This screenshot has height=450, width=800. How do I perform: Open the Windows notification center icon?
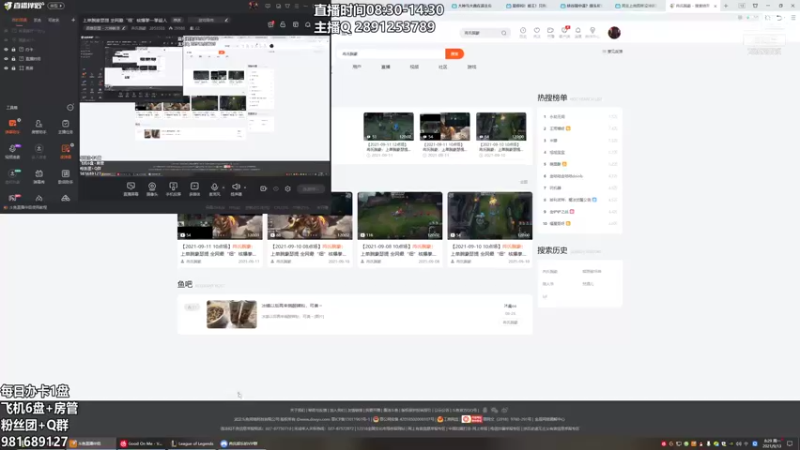tap(790, 444)
